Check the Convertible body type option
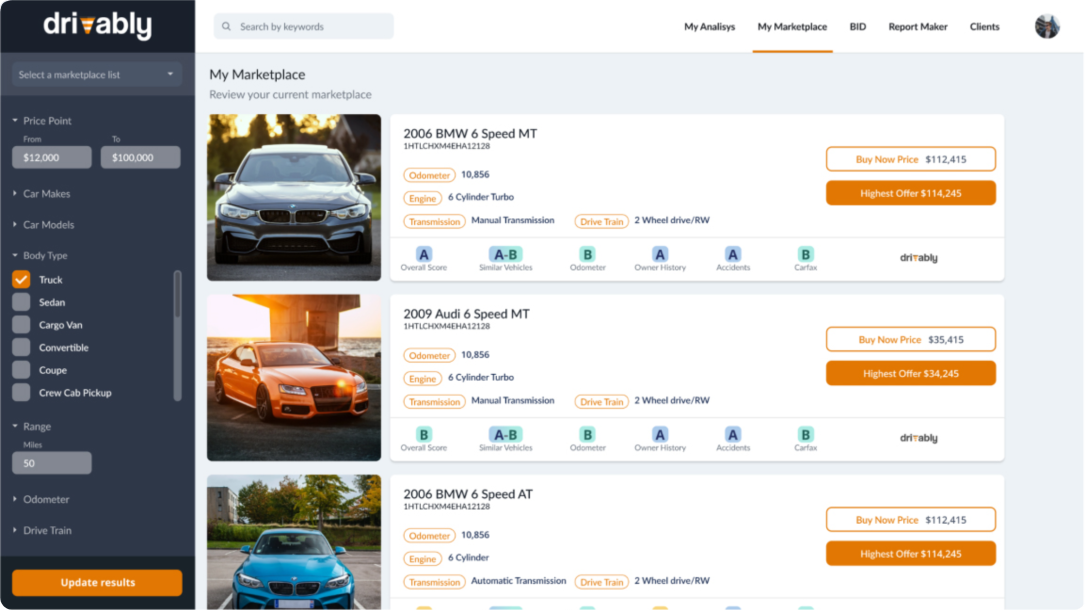1086x610 pixels. pyautogui.click(x=21, y=347)
